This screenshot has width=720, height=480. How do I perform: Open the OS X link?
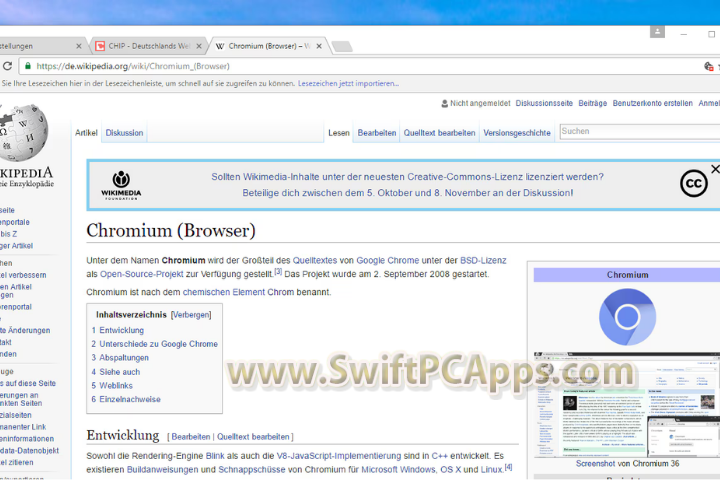(x=450, y=470)
